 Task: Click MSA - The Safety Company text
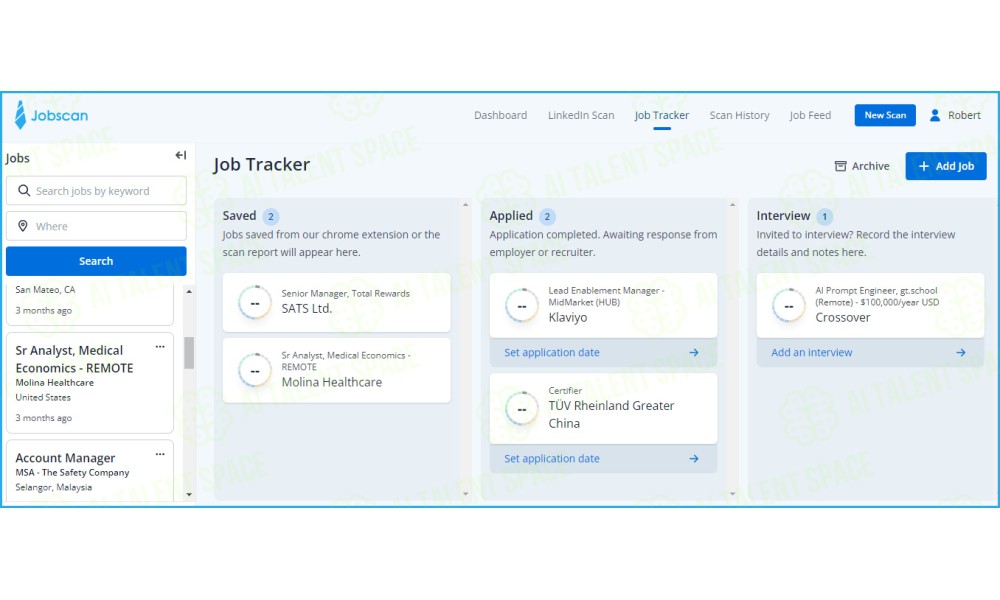coord(72,472)
